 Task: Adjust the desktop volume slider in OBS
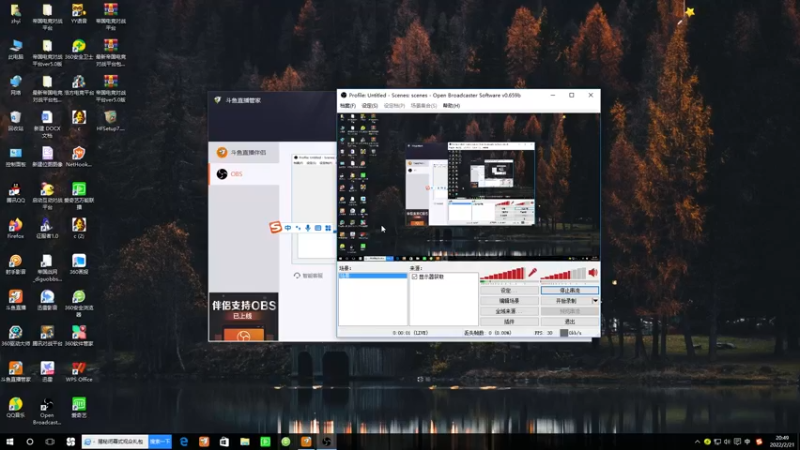[563, 273]
